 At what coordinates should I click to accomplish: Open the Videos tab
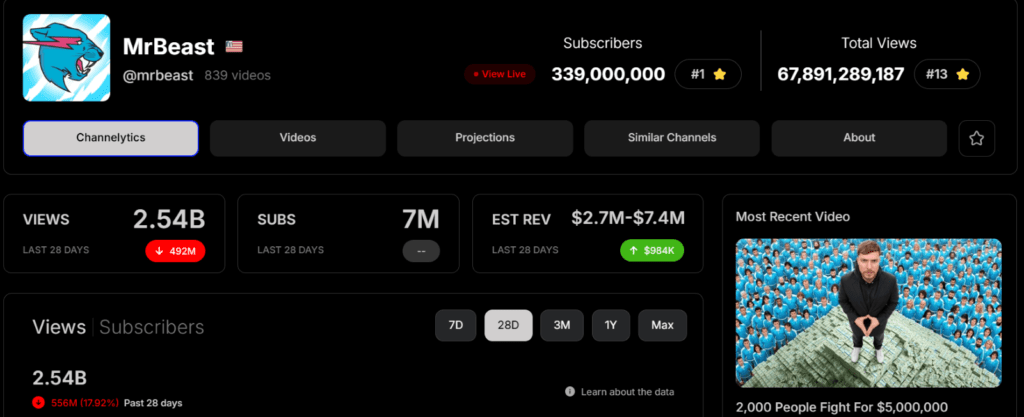tap(298, 138)
